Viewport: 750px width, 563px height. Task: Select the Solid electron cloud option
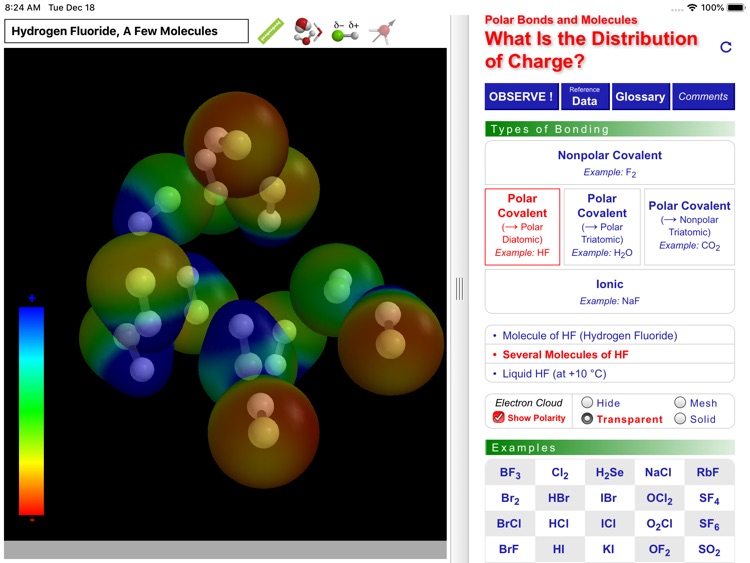[x=680, y=419]
